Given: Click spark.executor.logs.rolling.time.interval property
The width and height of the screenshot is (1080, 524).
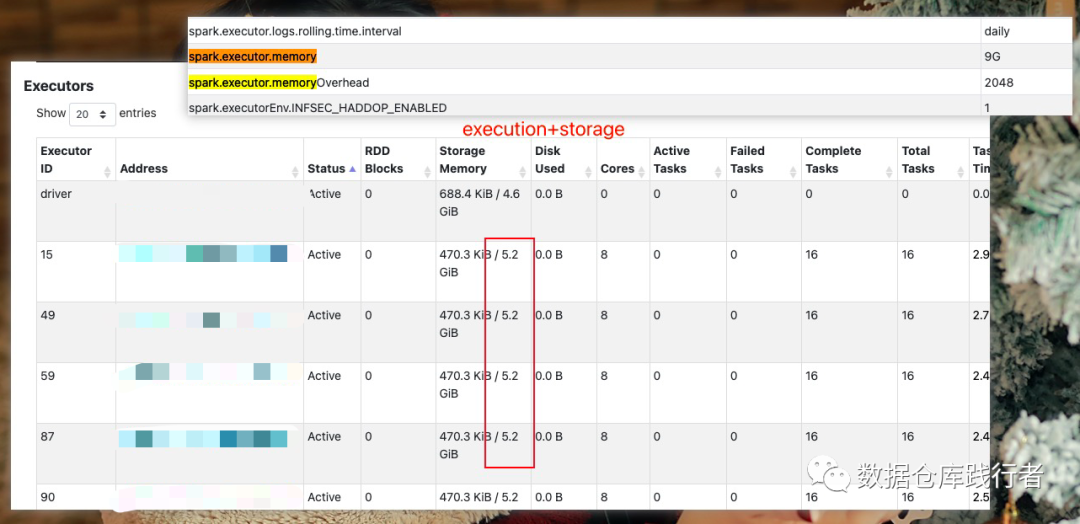Looking at the screenshot, I should point(295,31).
